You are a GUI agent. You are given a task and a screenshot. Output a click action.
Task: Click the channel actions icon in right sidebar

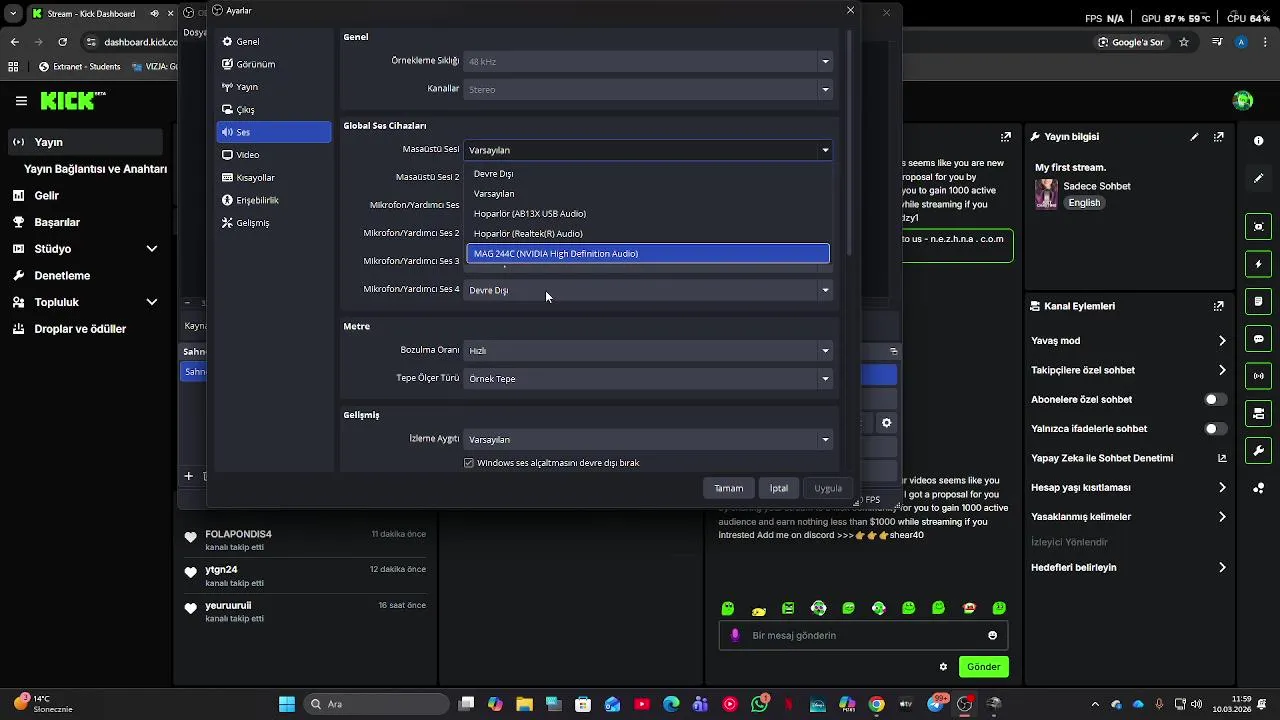[1259, 414]
